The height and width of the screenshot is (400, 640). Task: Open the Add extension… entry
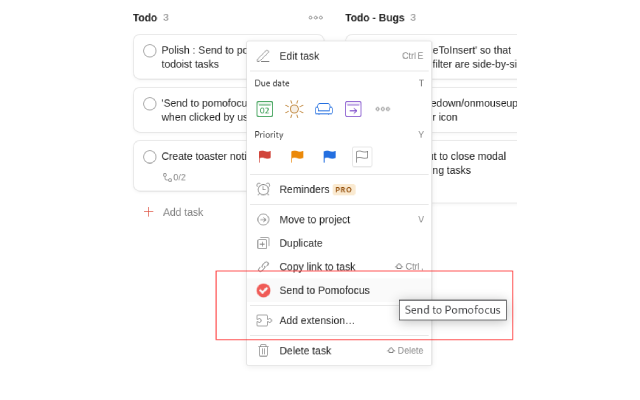coord(316,320)
